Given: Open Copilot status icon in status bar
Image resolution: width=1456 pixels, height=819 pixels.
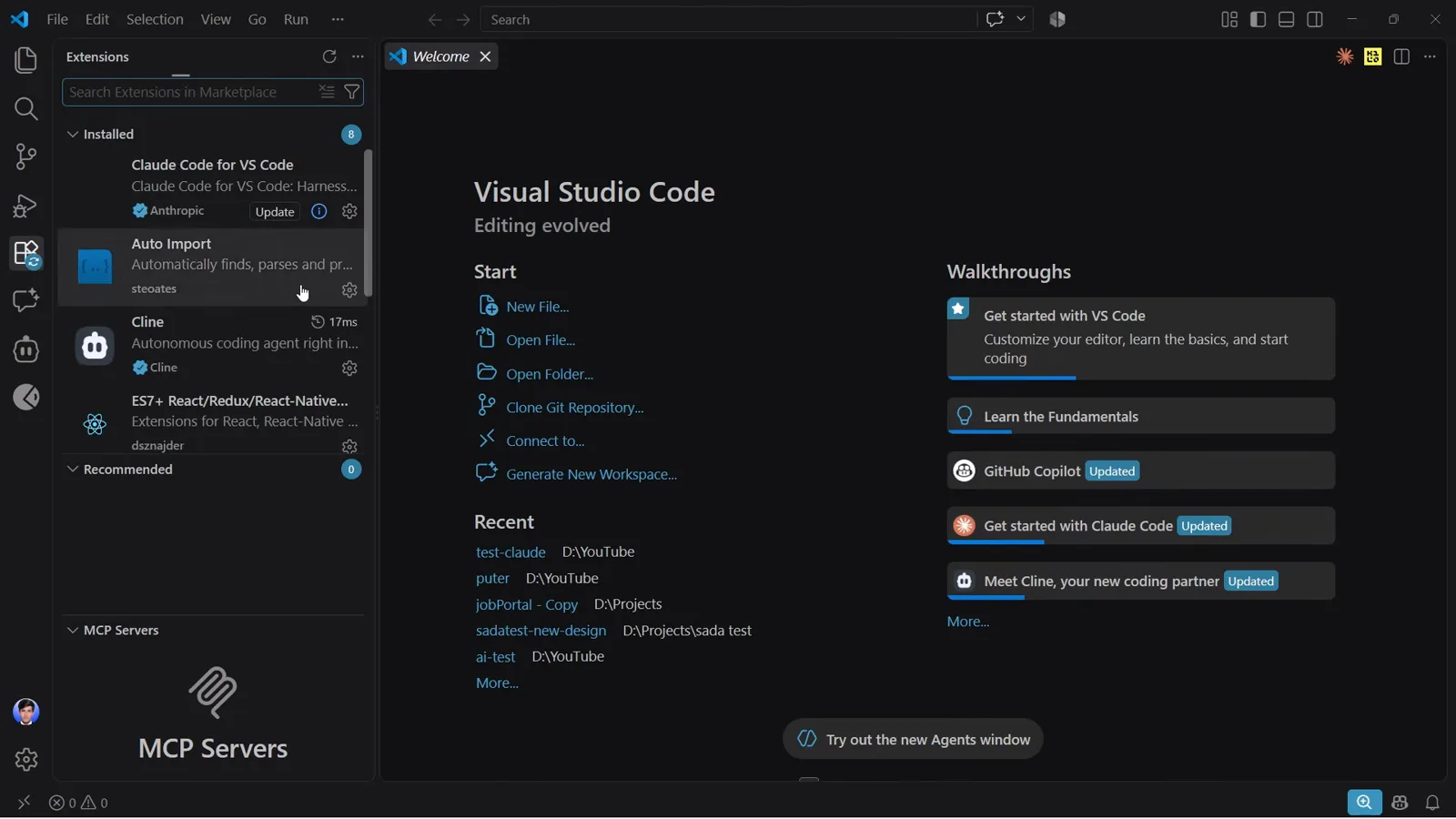Looking at the screenshot, I should [x=1400, y=804].
